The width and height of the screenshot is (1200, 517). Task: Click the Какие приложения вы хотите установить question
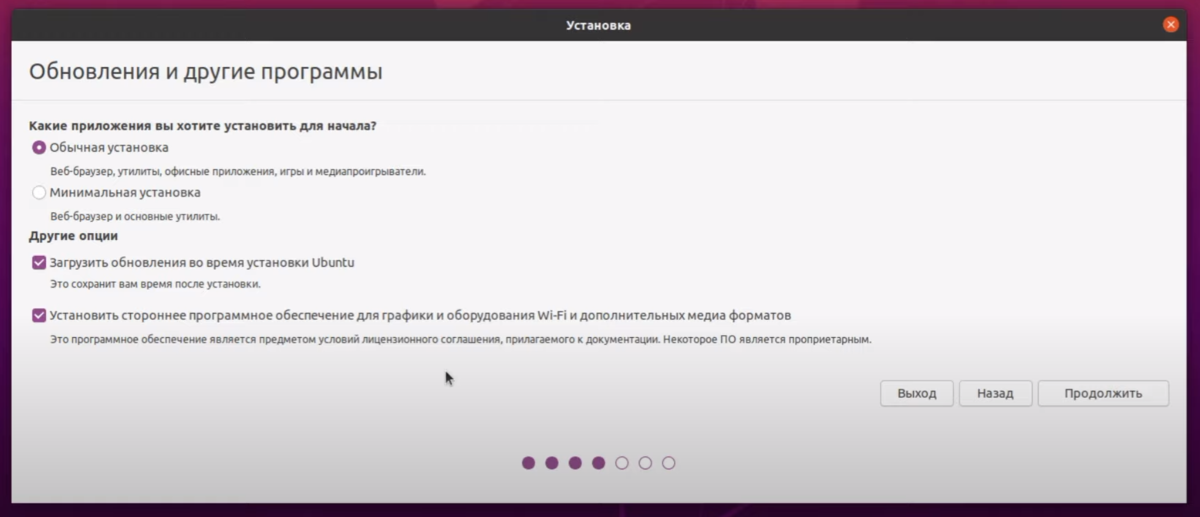pyautogui.click(x=203, y=126)
